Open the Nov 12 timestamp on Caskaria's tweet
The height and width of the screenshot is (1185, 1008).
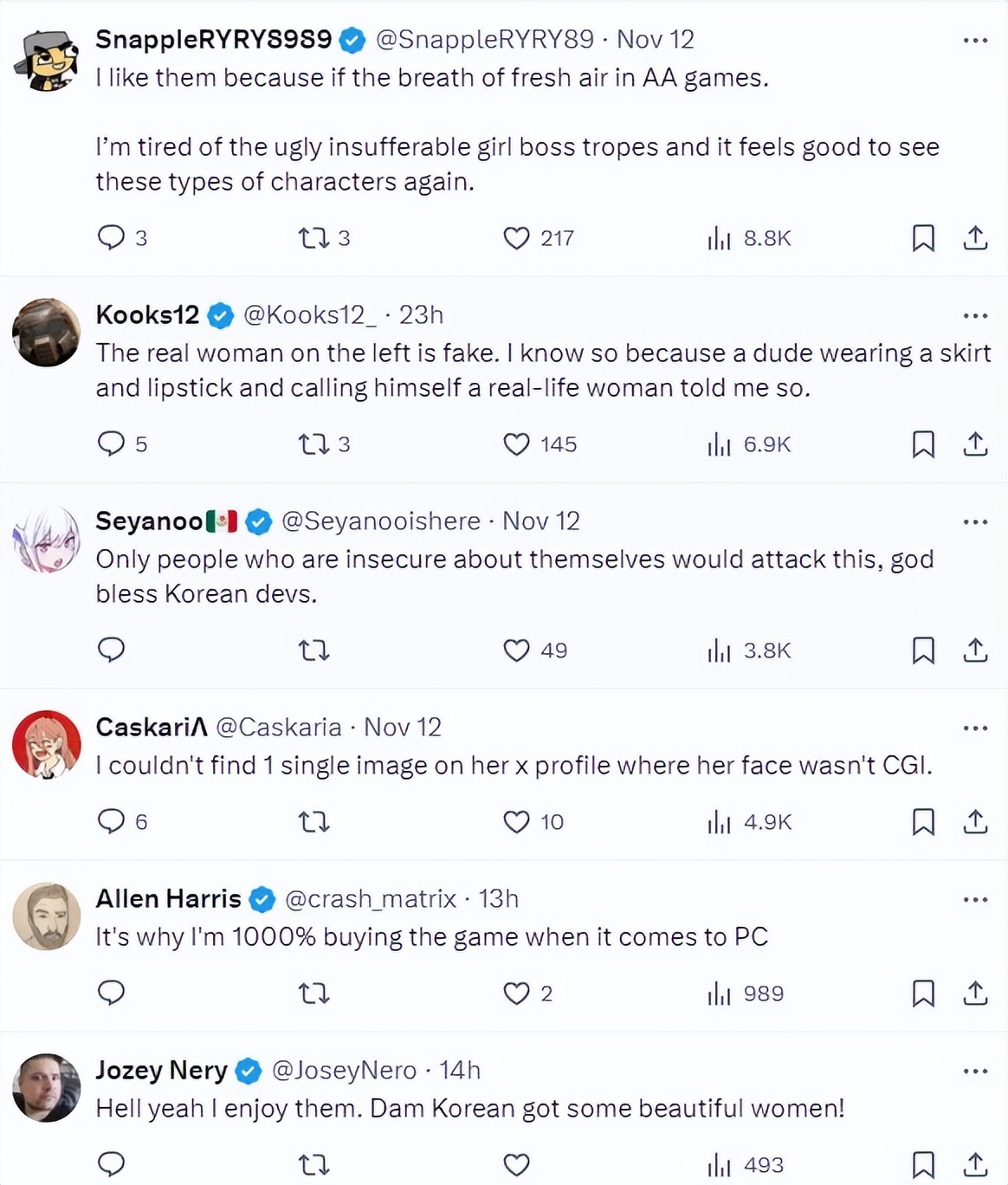[403, 727]
